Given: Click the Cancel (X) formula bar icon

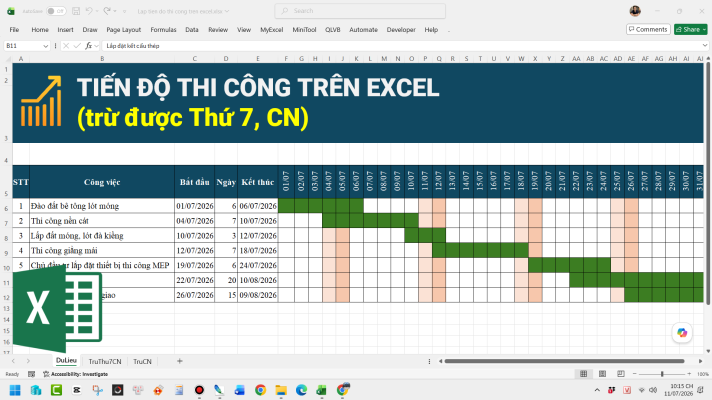Looking at the screenshot, I should [x=66, y=46].
